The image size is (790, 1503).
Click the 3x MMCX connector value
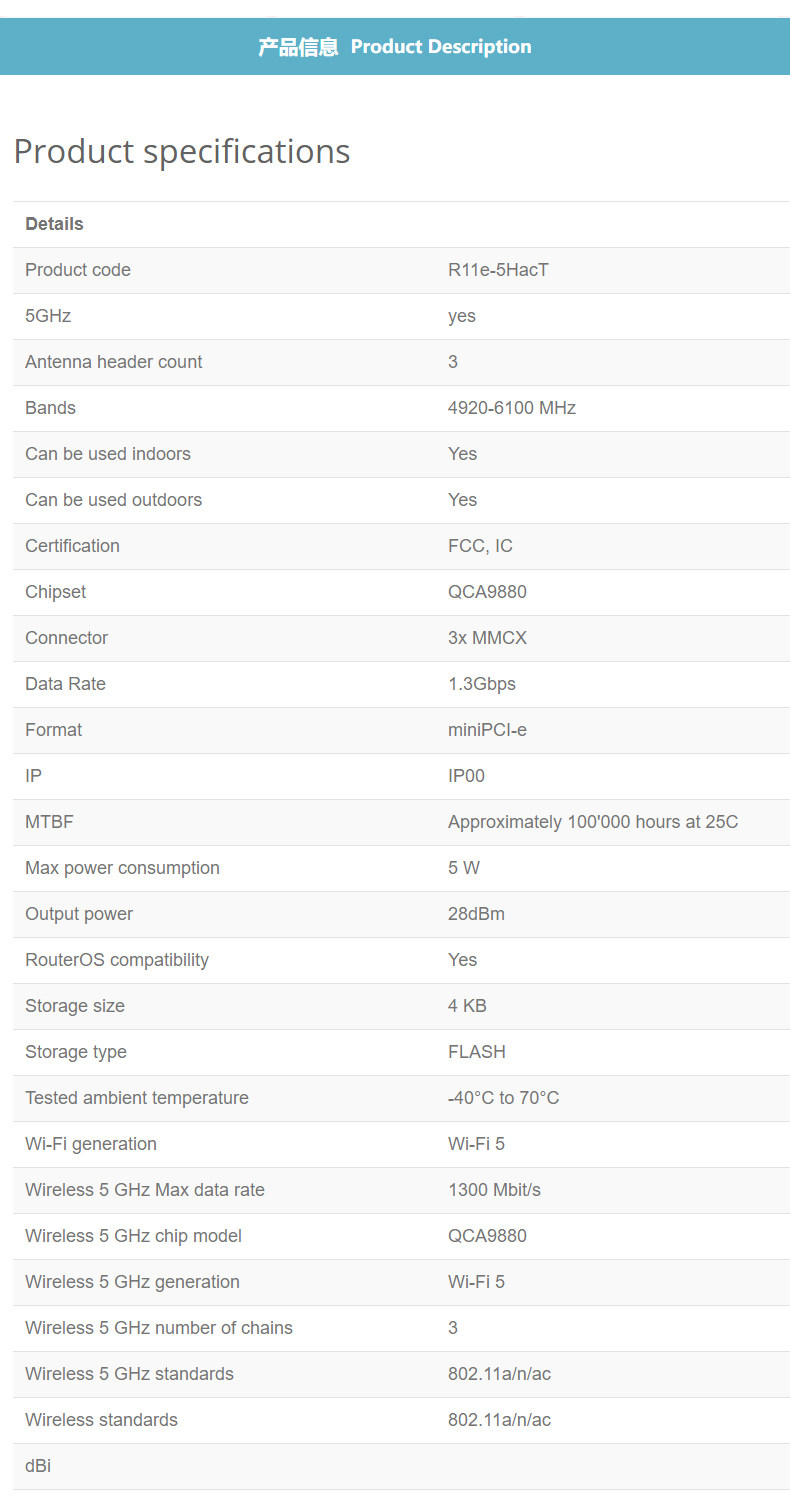click(487, 638)
